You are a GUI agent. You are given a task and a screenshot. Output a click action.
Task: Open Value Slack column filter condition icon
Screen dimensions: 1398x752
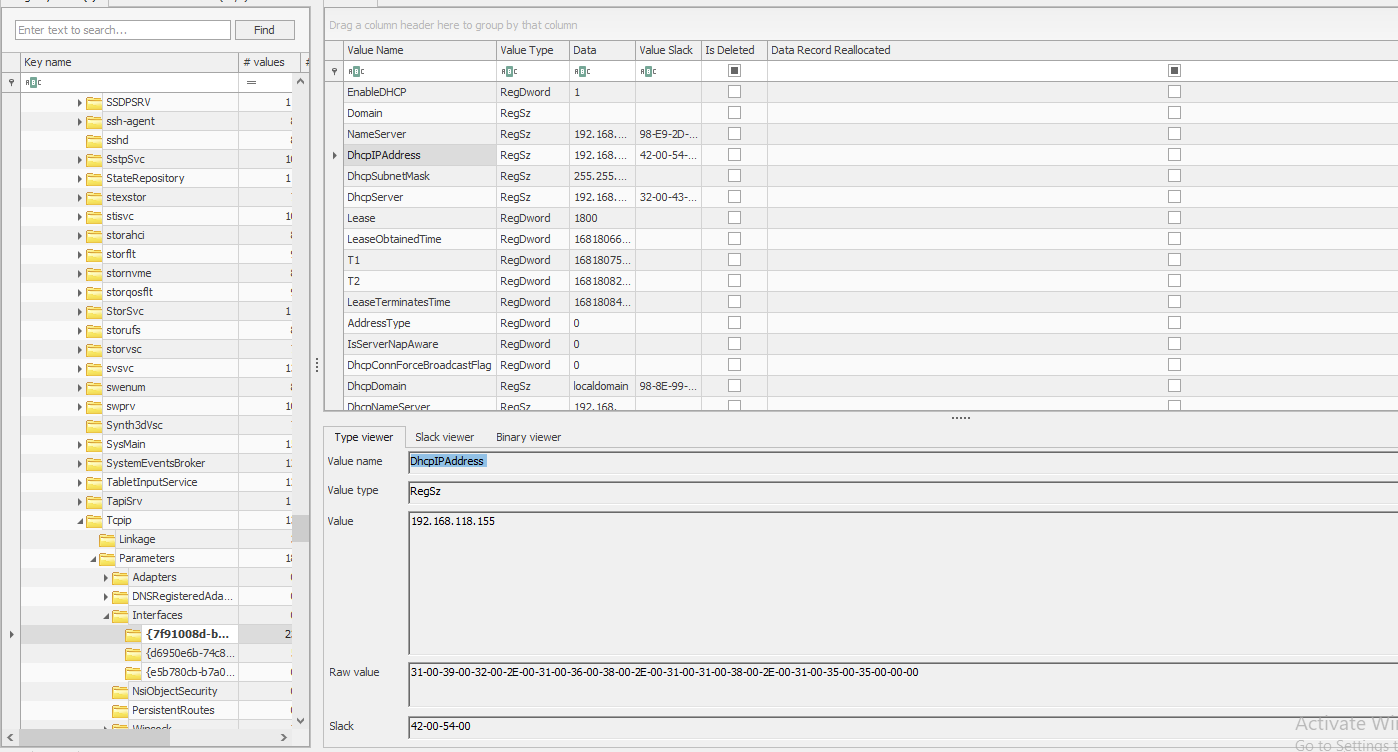[648, 71]
